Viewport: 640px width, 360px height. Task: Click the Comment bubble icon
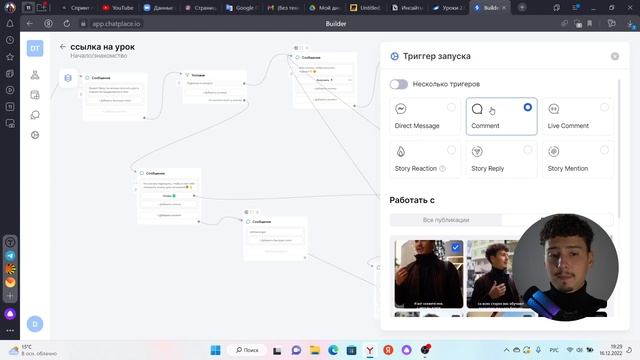coord(477,109)
